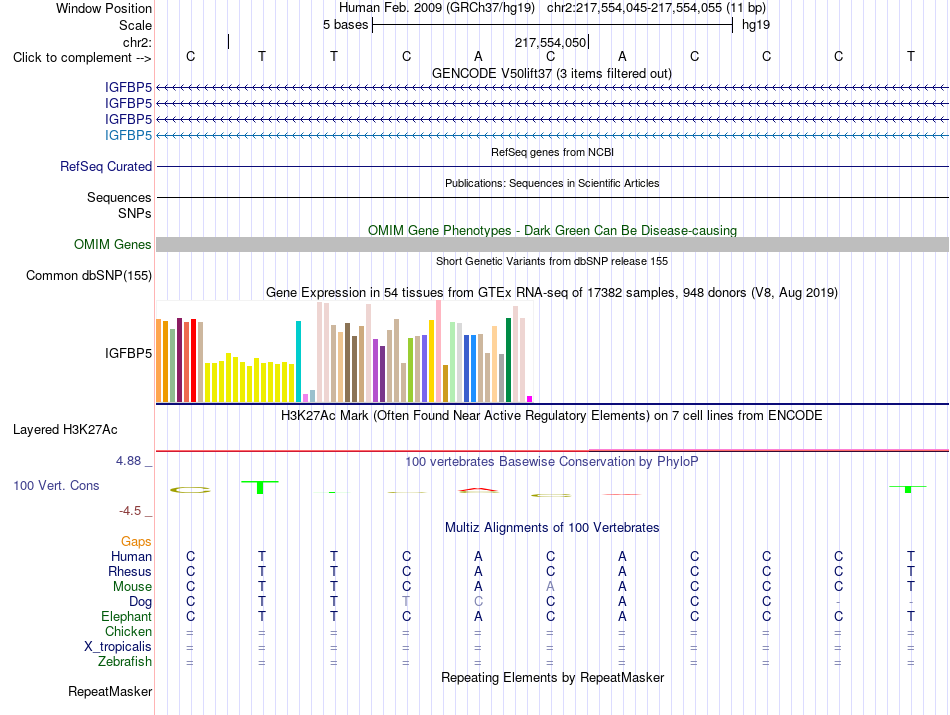Click the gray mismatched T in Dog row
950x715 pixels.
(406, 602)
